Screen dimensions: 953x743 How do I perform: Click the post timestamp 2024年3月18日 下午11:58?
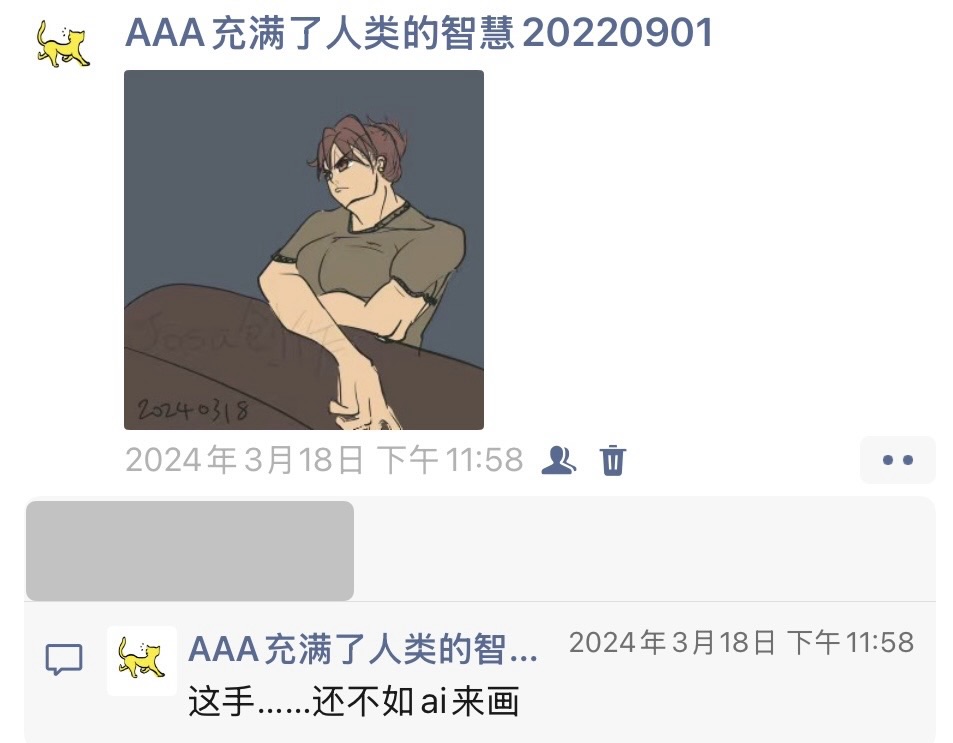point(324,460)
